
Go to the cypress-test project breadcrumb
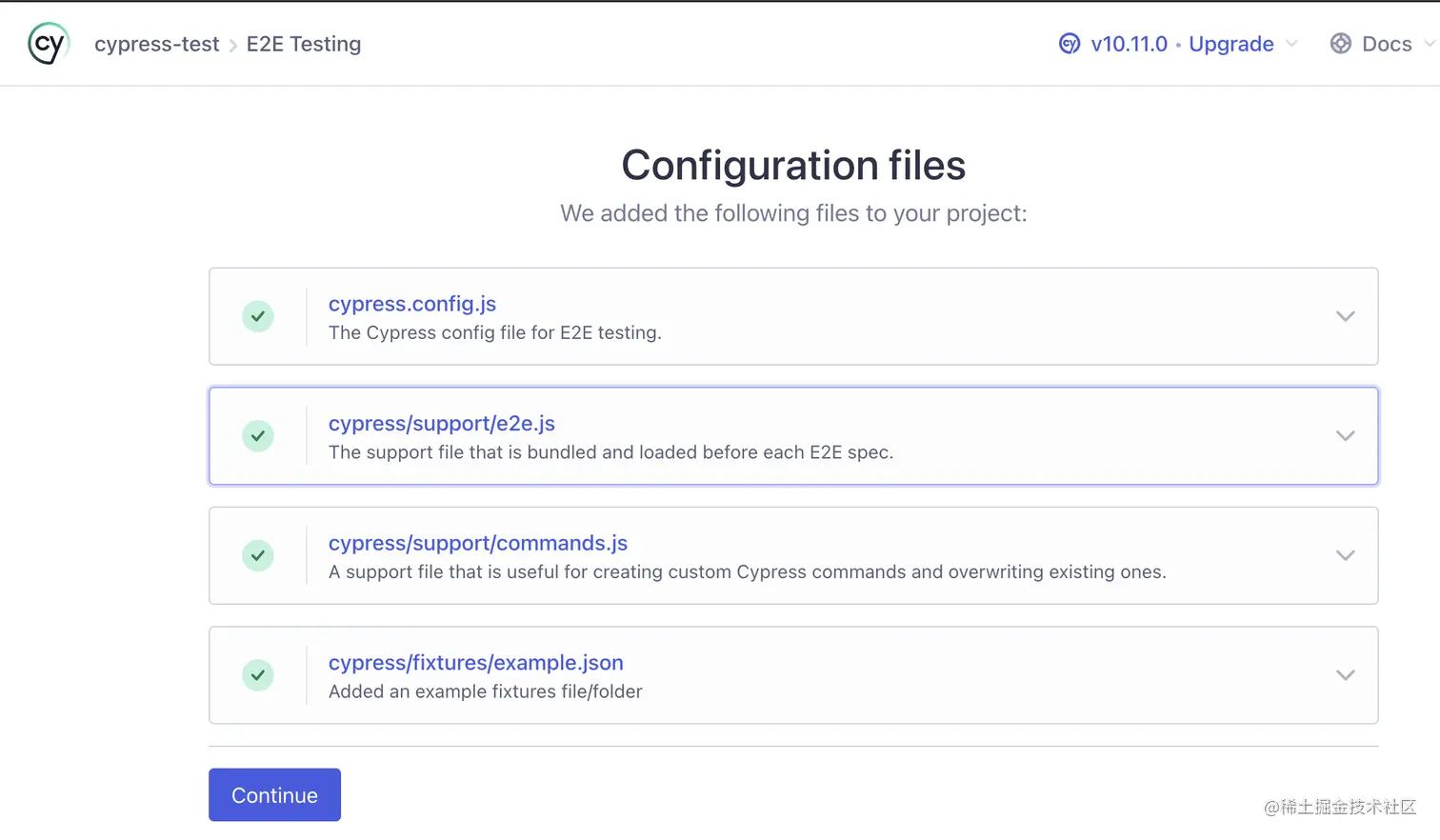pos(157,44)
